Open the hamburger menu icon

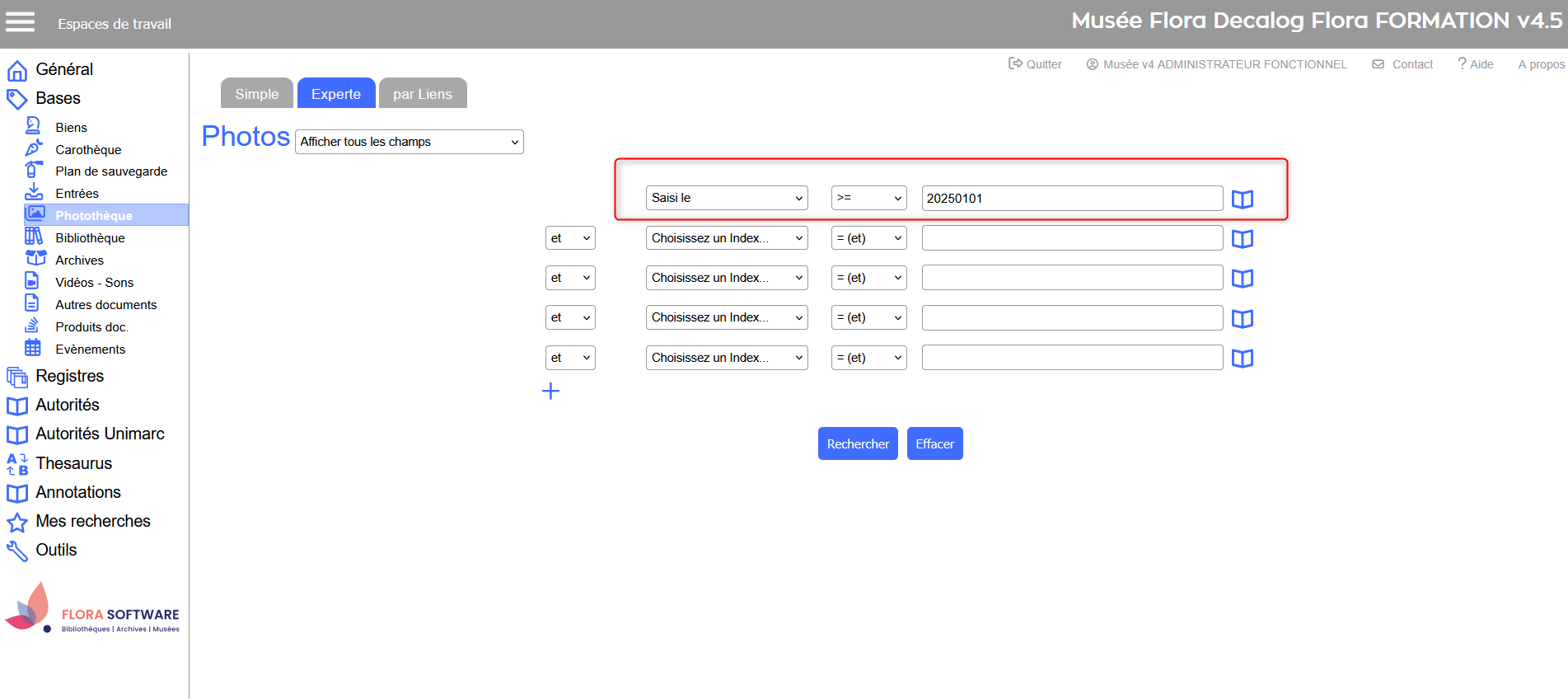click(x=21, y=22)
